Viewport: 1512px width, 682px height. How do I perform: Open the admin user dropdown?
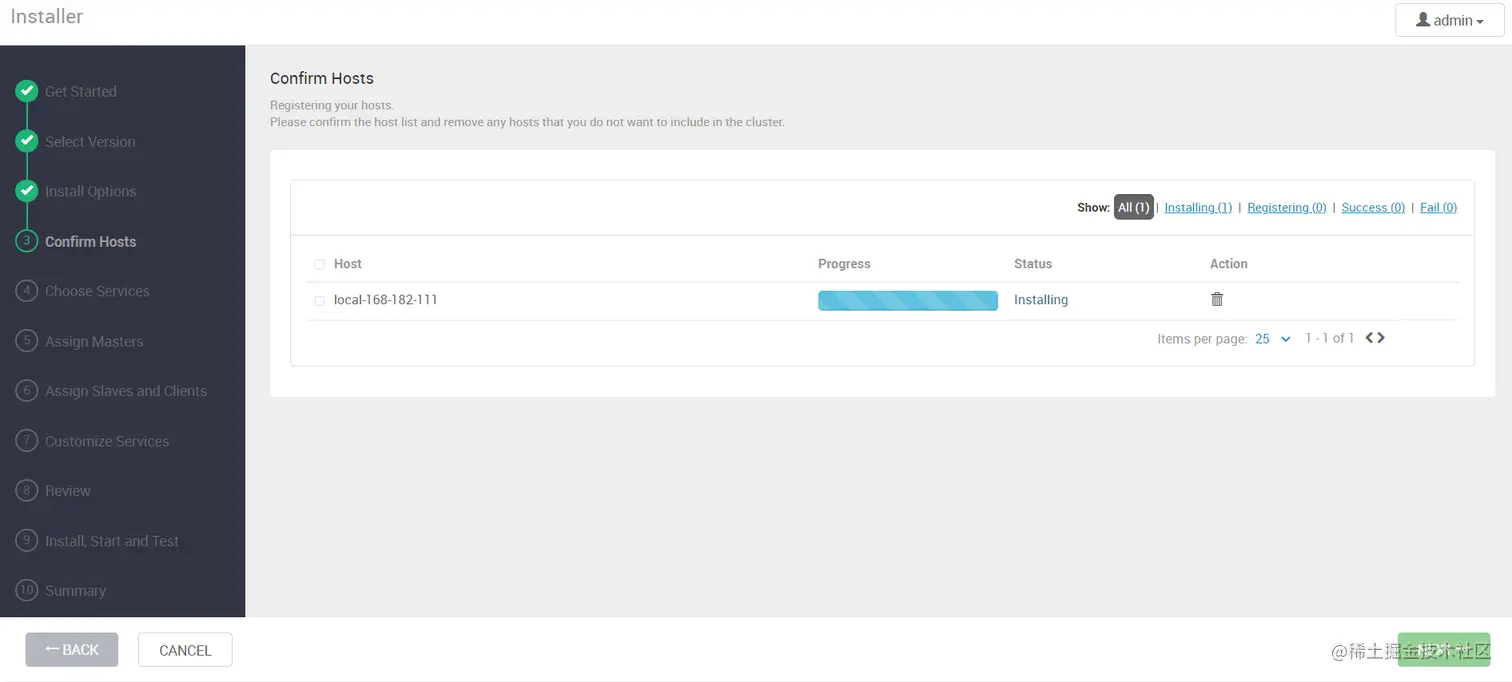tap(1450, 20)
